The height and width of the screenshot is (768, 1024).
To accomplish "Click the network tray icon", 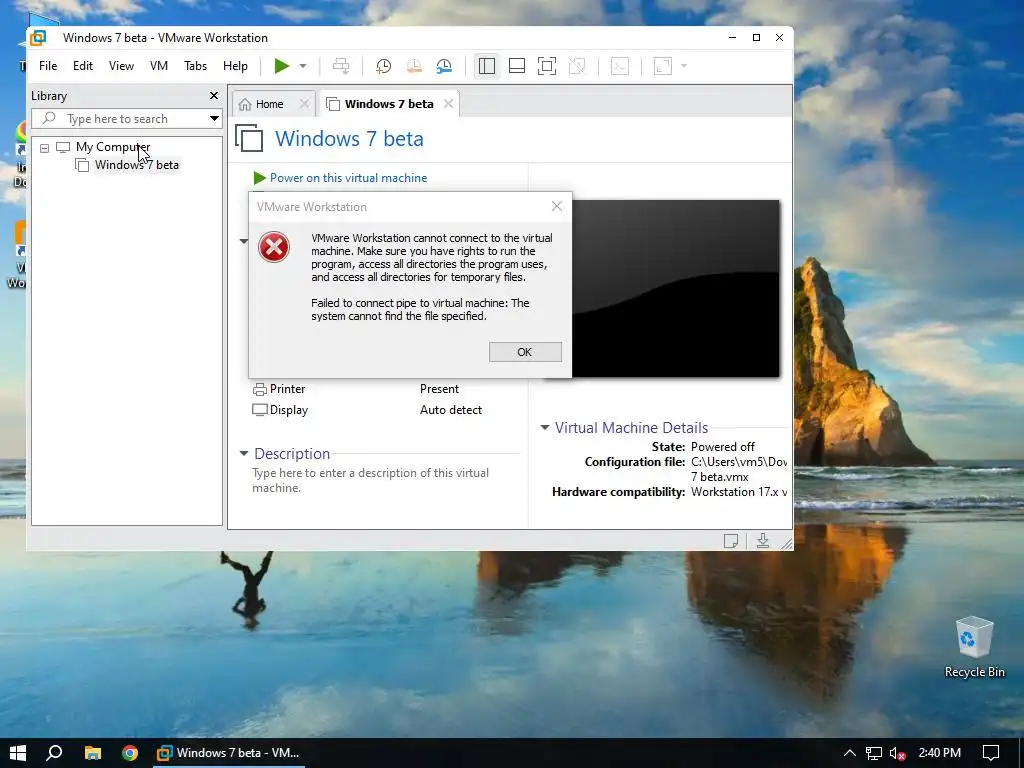I will pyautogui.click(x=874, y=753).
